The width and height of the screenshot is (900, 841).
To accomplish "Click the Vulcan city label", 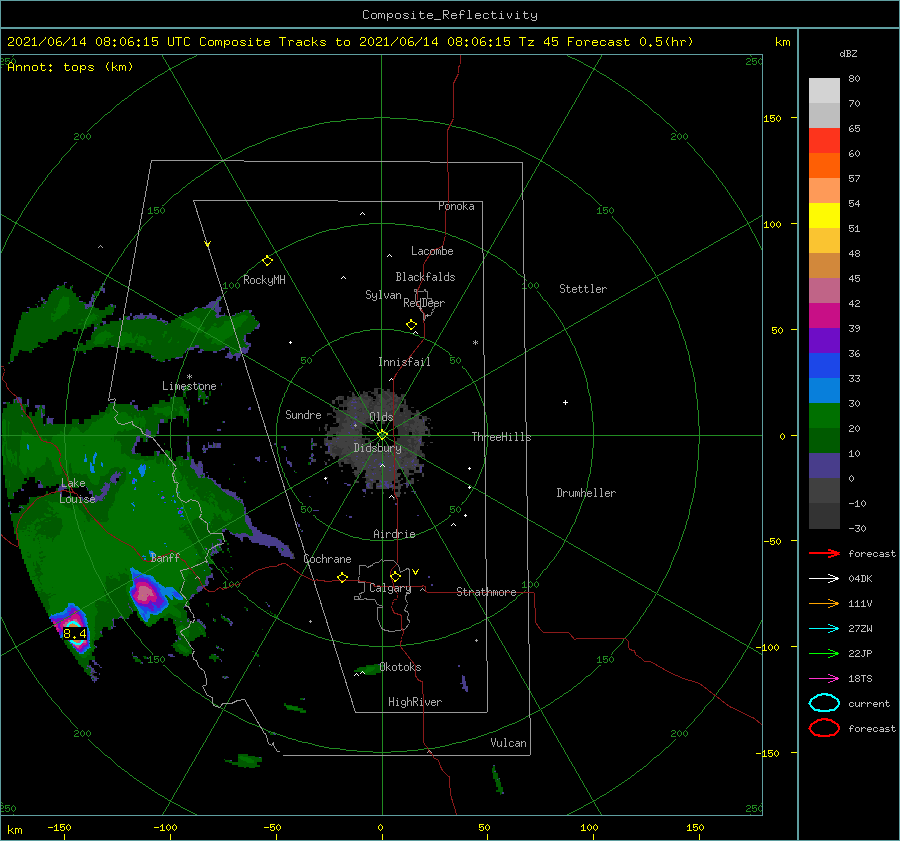I will point(508,743).
